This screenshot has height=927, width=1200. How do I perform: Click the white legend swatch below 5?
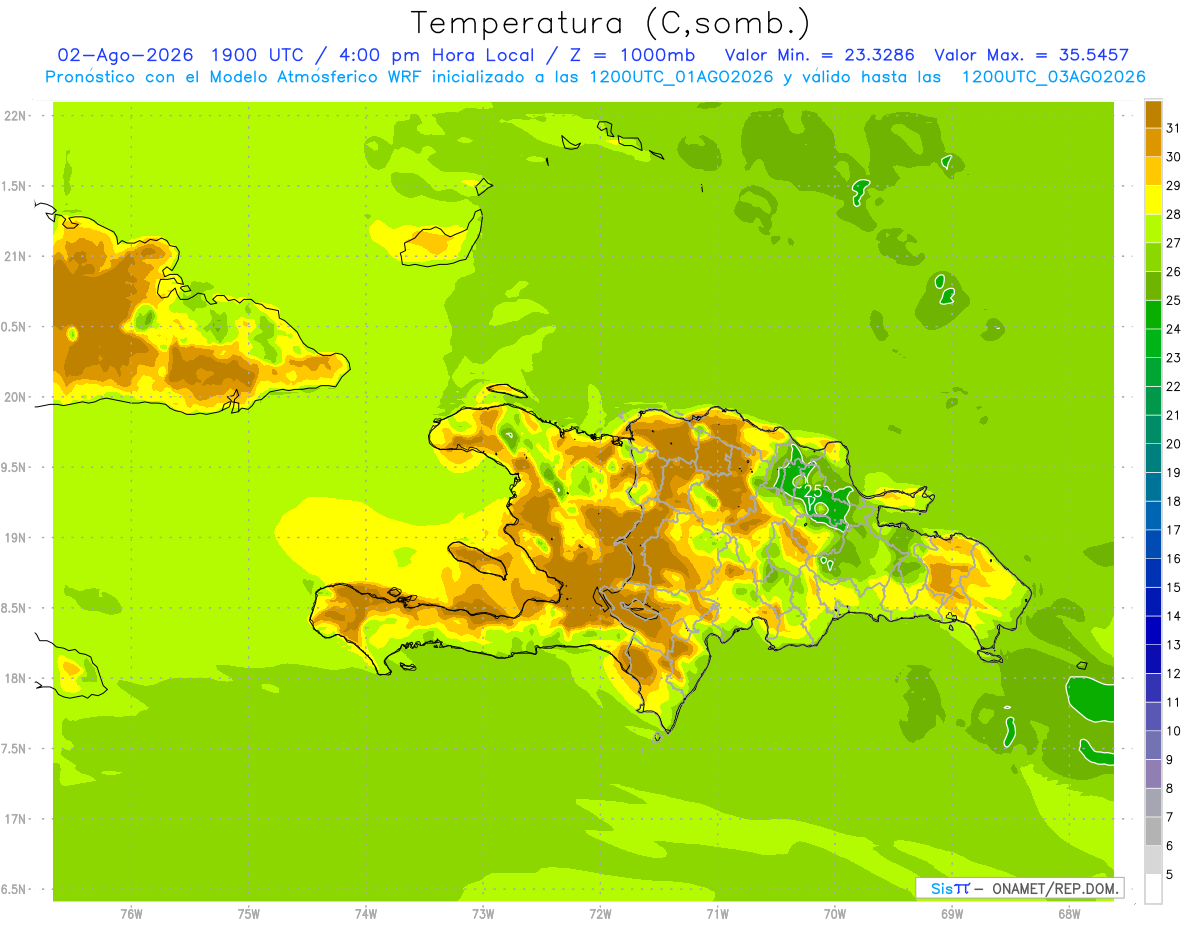[x=1153, y=889]
